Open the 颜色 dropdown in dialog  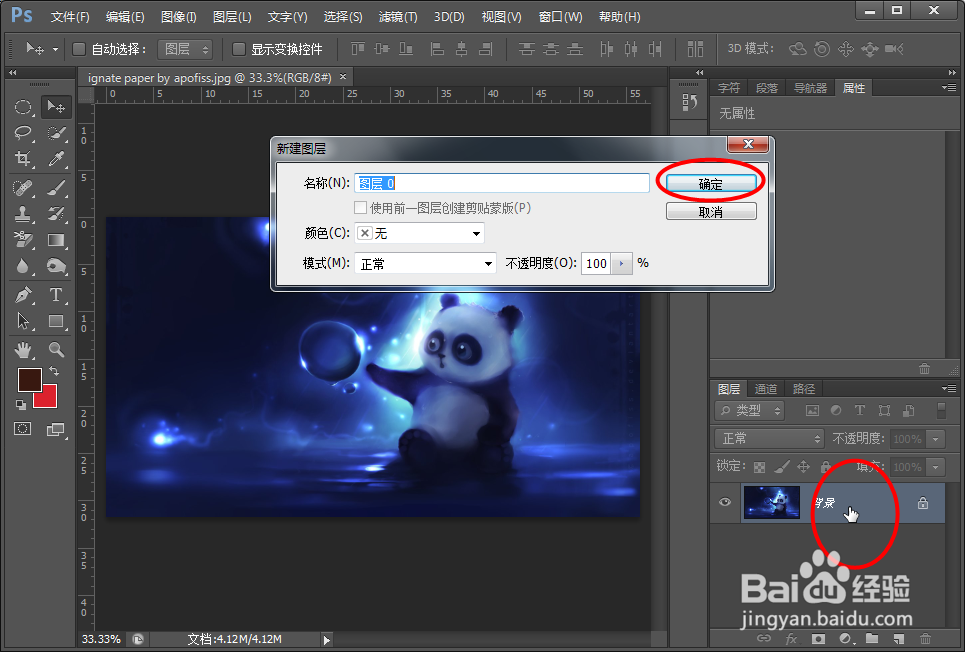pos(420,233)
